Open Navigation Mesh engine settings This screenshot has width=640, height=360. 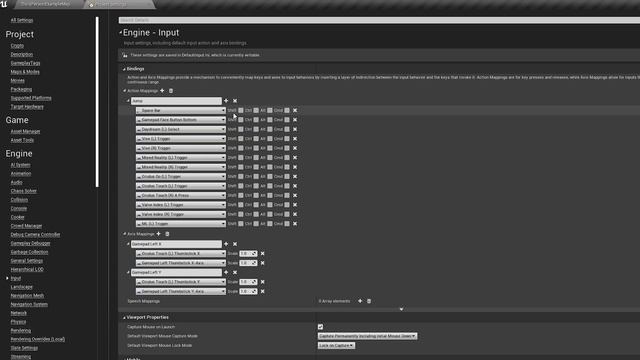27,296
